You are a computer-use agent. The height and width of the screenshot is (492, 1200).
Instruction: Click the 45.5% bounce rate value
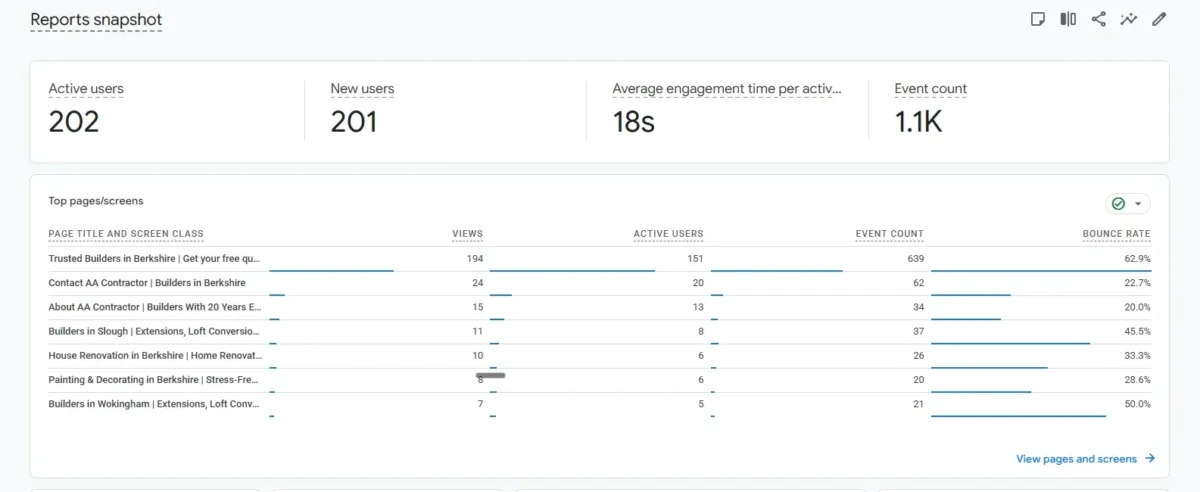1137,331
